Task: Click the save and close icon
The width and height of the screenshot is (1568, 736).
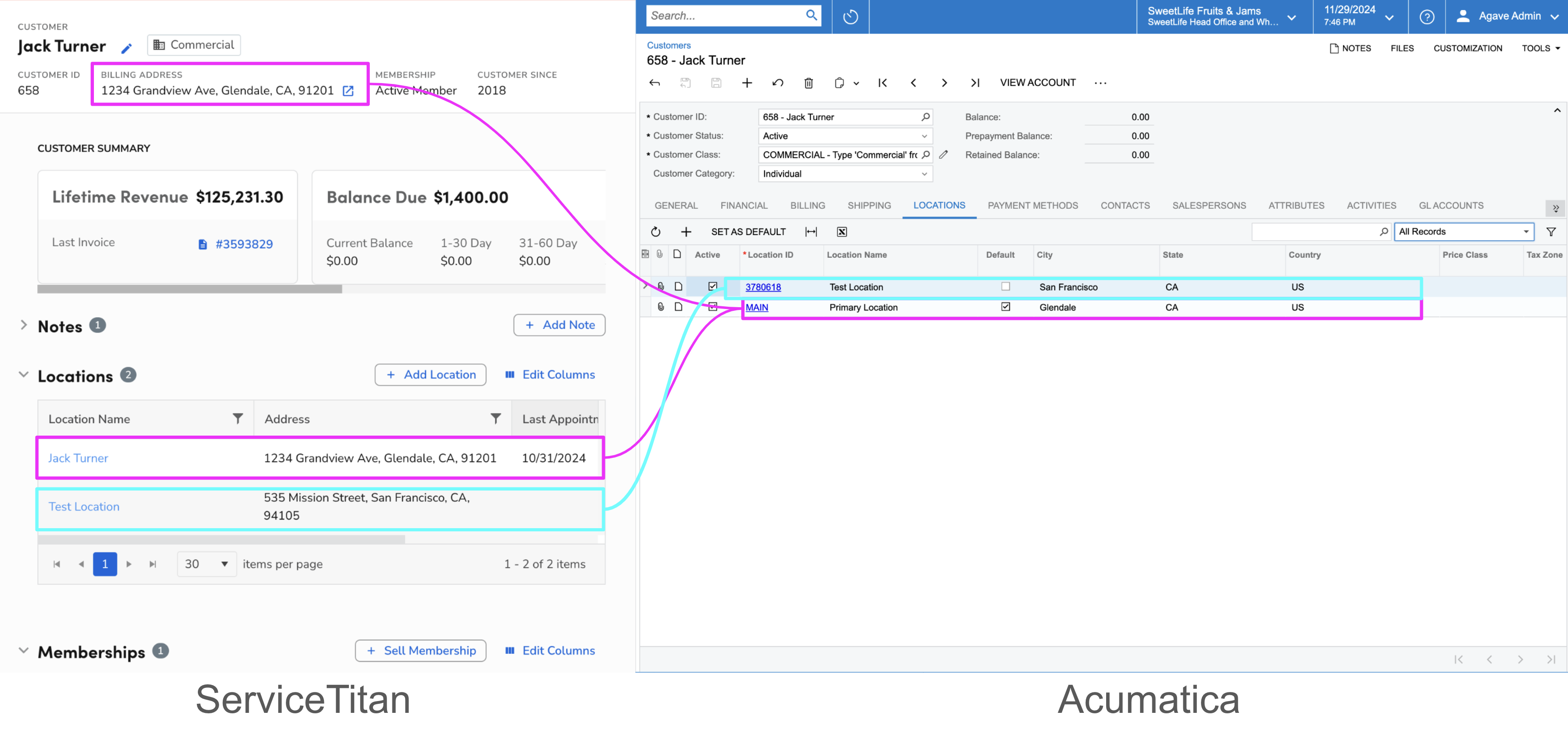Action: 686,83
